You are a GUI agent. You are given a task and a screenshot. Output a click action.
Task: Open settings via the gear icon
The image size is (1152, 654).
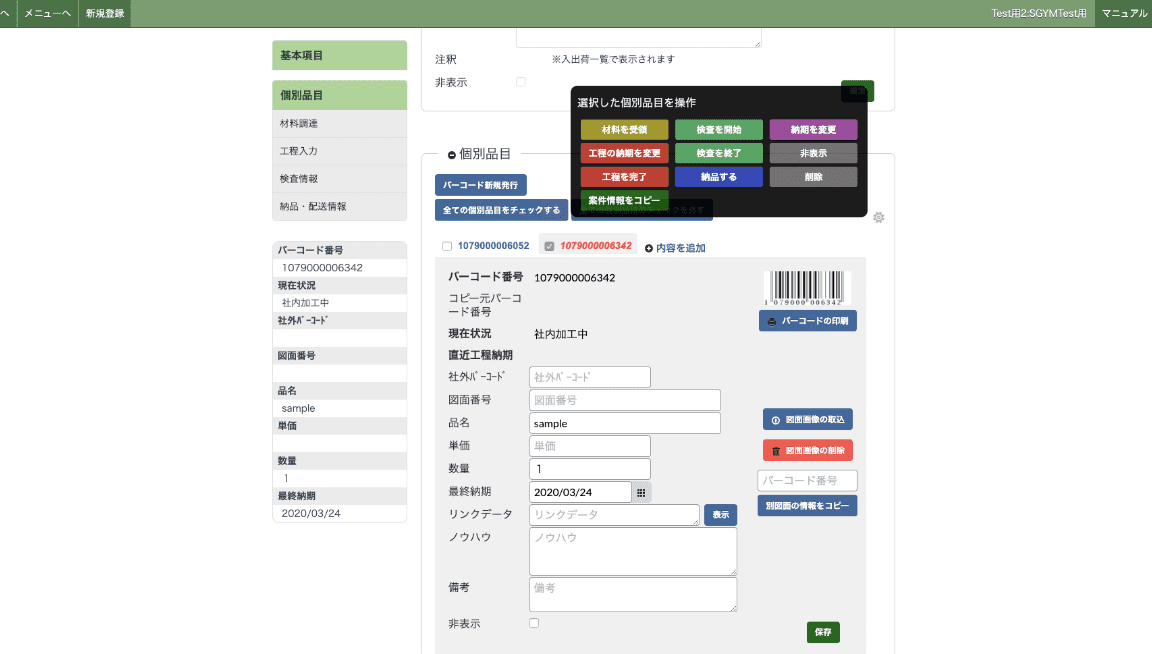(x=878, y=217)
